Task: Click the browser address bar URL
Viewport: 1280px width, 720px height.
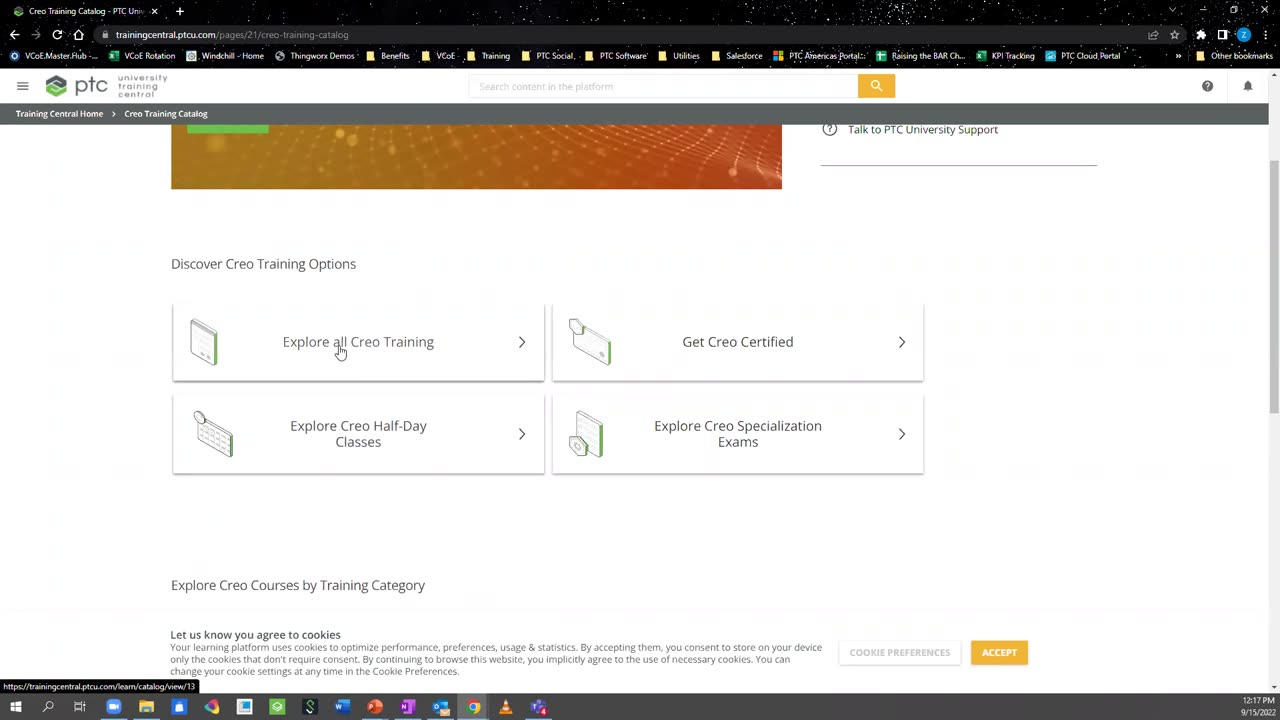Action: point(232,35)
